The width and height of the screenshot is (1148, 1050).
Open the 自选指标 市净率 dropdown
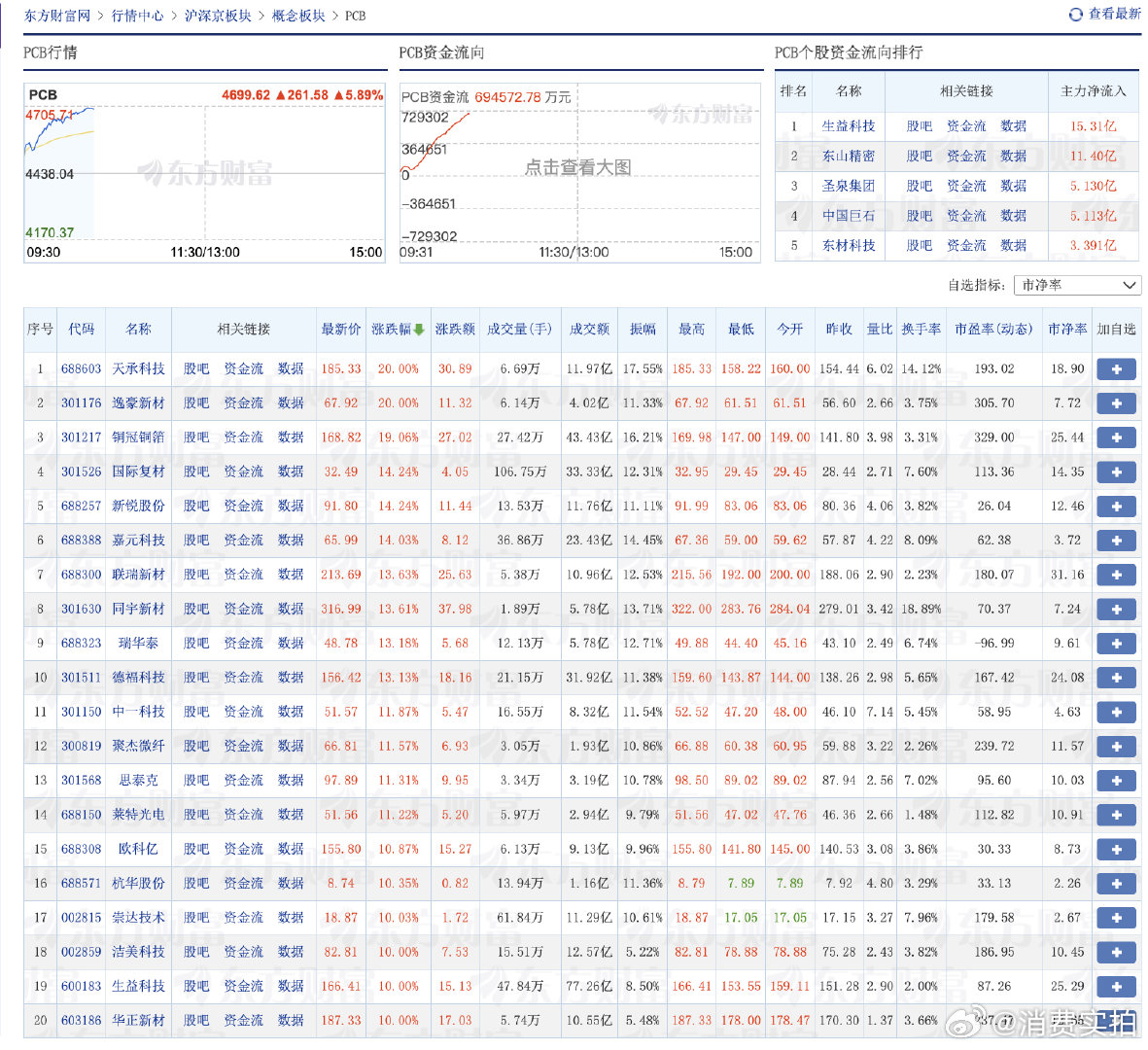point(1077,285)
